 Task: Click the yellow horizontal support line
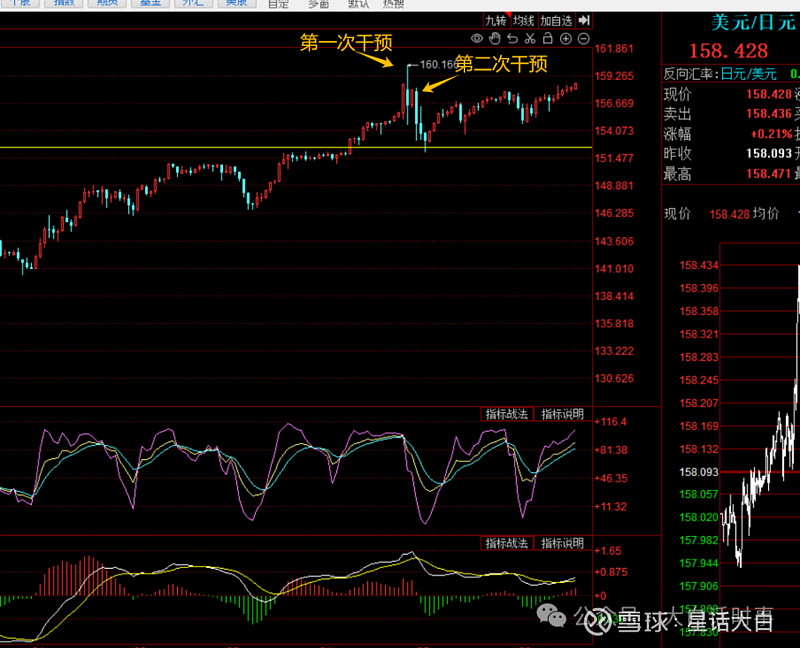(200, 147)
